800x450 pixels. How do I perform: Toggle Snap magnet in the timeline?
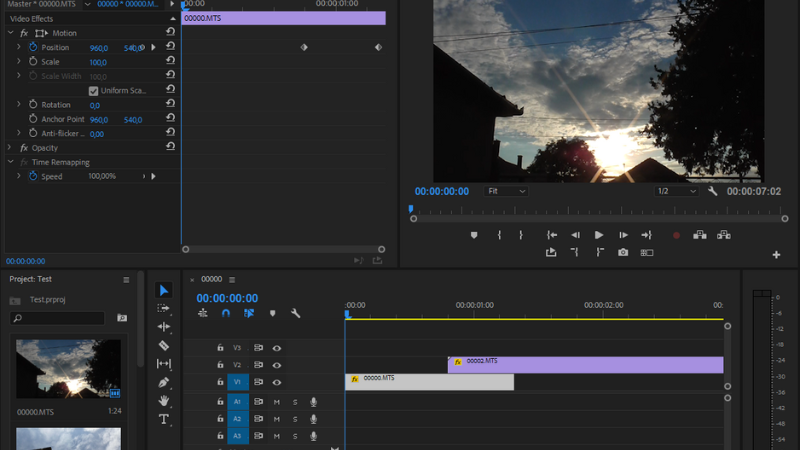pos(226,313)
